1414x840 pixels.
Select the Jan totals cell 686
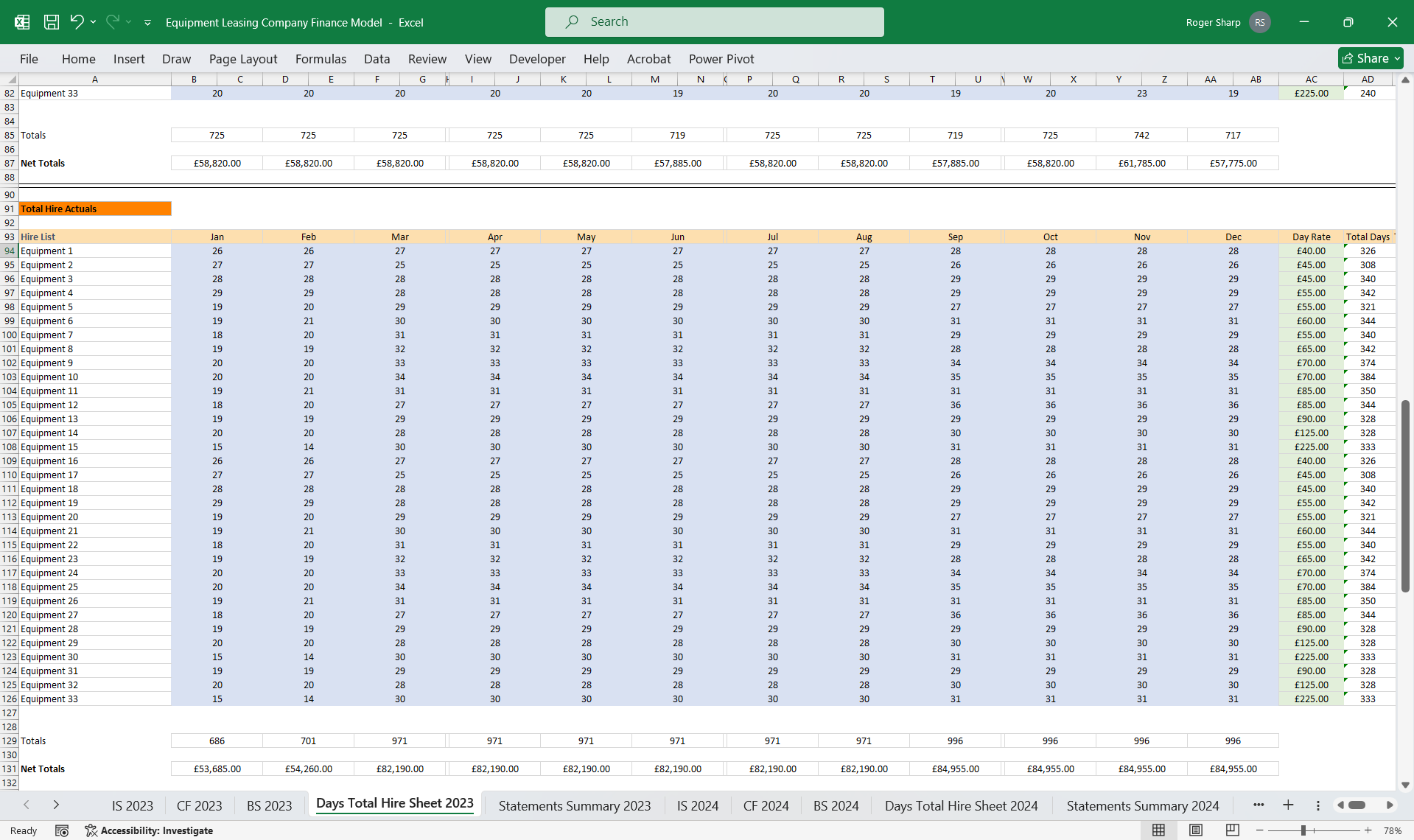pyautogui.click(x=217, y=741)
